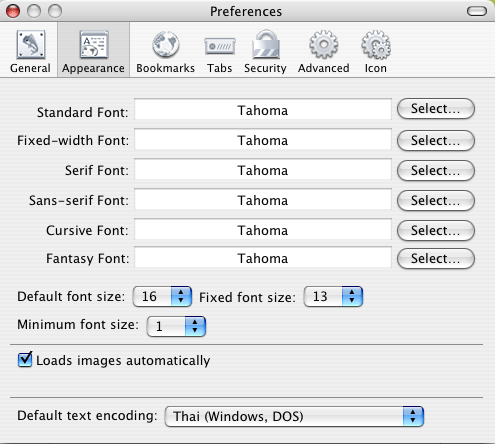
Task: Click the Sans-serif Font Tahoma field
Action: point(263,200)
